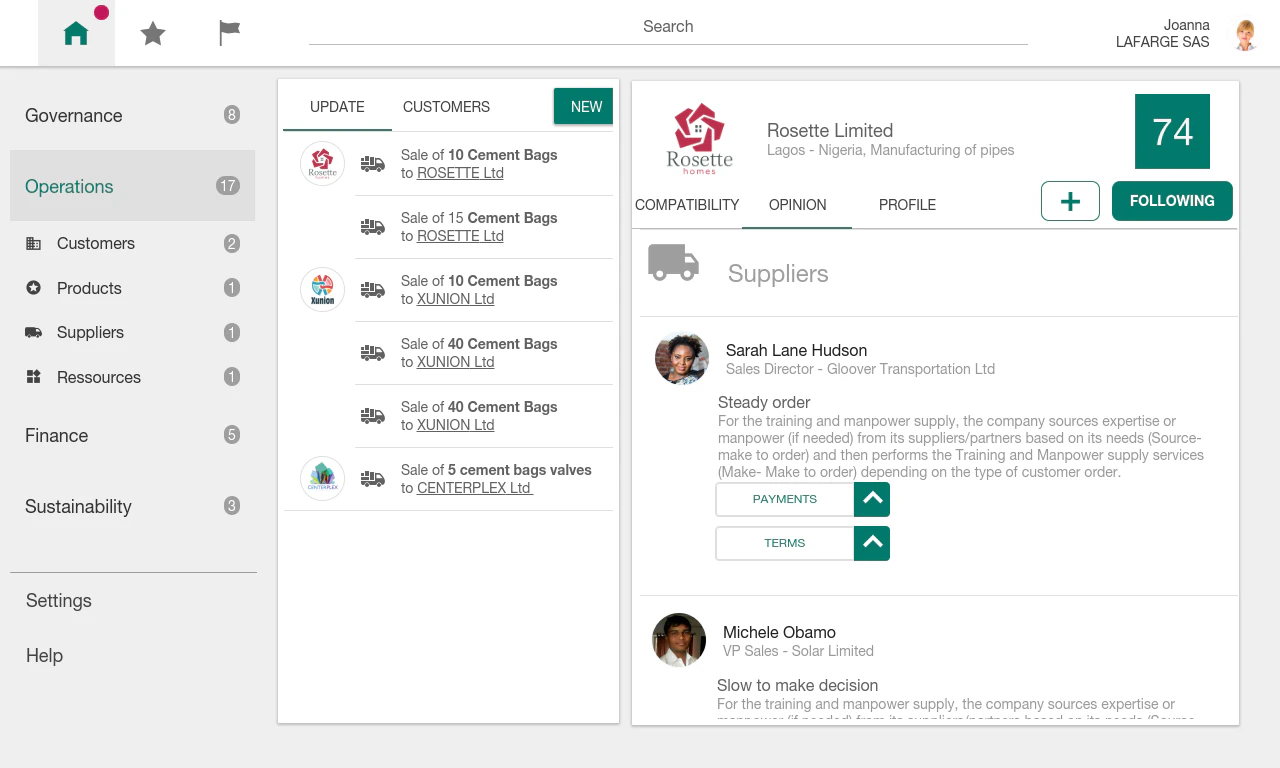The image size is (1280, 768).
Task: Collapse the Operations section
Action: pyautogui.click(x=132, y=186)
